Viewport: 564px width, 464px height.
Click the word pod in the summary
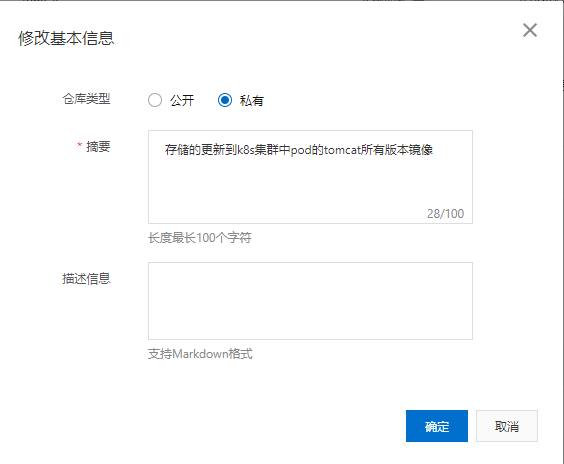click(x=301, y=150)
